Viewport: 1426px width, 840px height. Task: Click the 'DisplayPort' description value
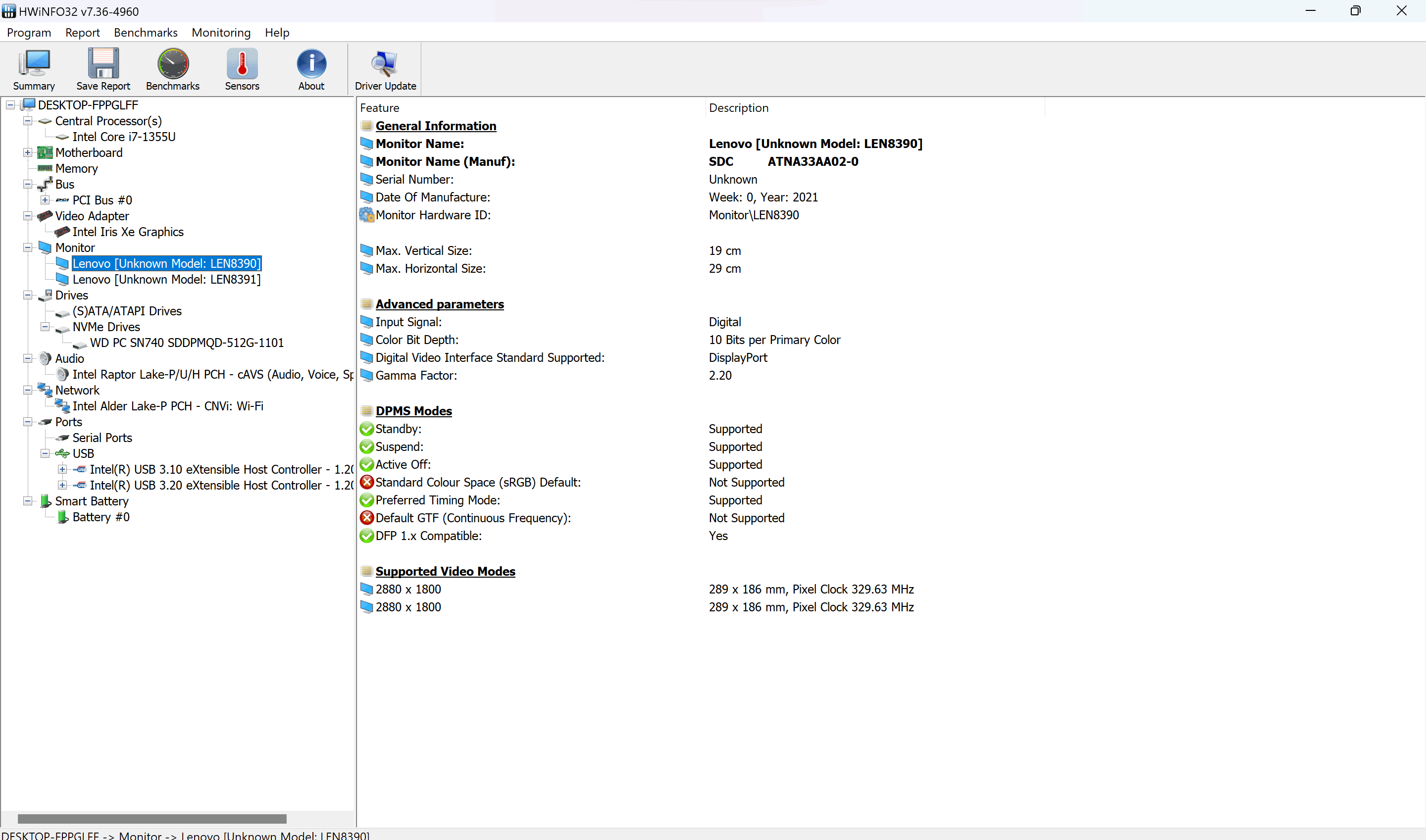pyautogui.click(x=738, y=358)
